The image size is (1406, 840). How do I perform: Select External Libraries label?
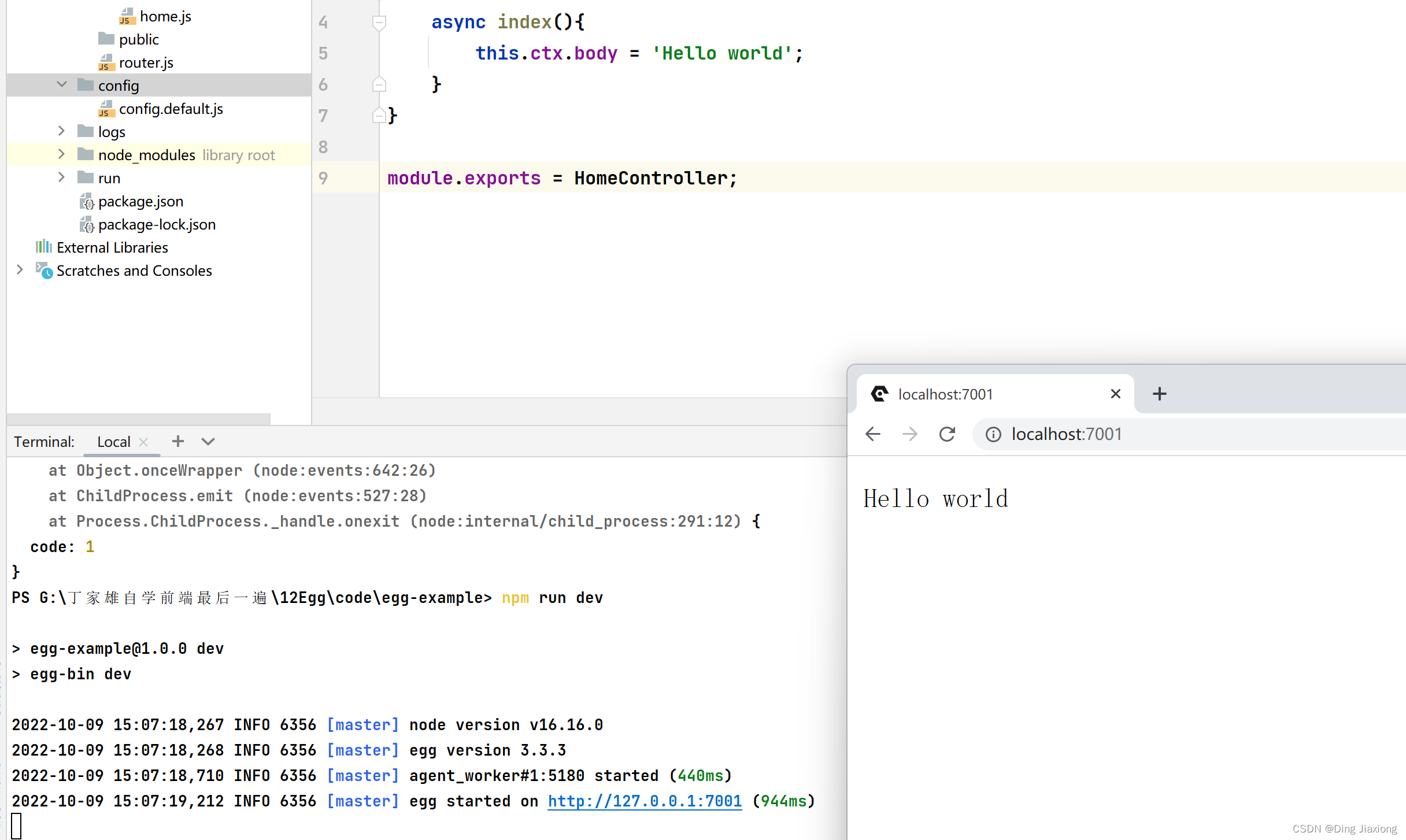point(113,247)
